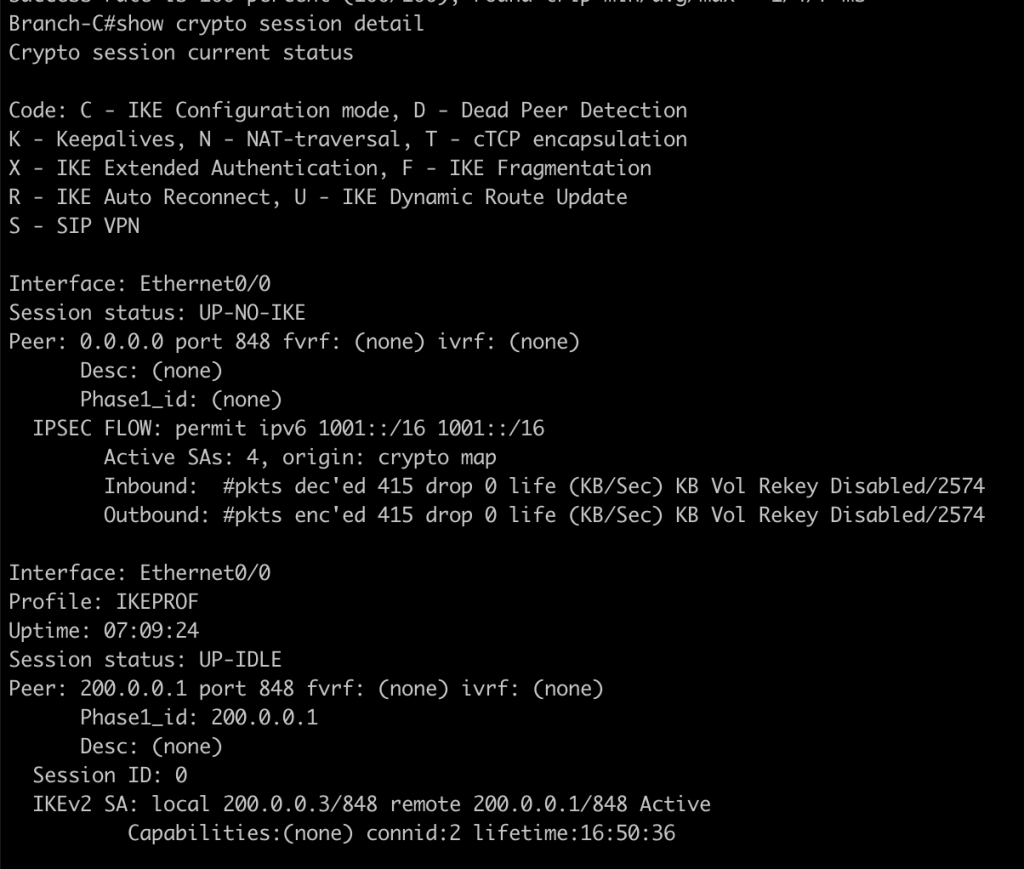Click the 'Inbound' packets dec'ed line
The image size is (1024, 869).
click(x=543, y=487)
